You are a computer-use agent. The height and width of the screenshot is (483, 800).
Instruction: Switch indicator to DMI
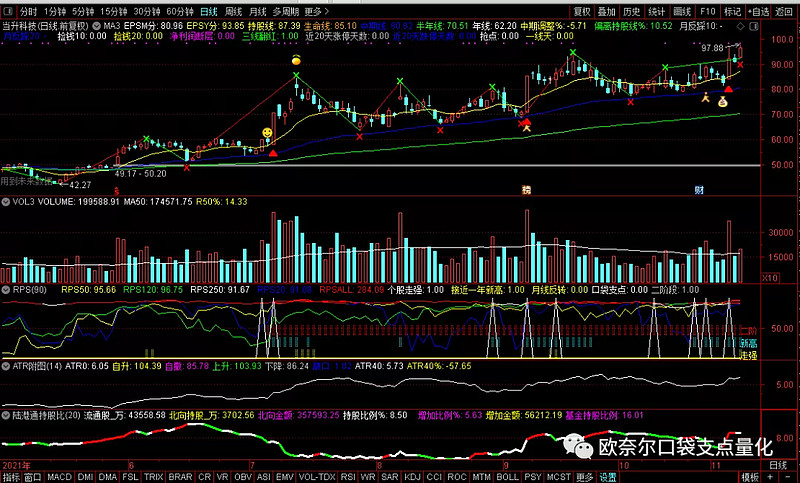point(85,477)
